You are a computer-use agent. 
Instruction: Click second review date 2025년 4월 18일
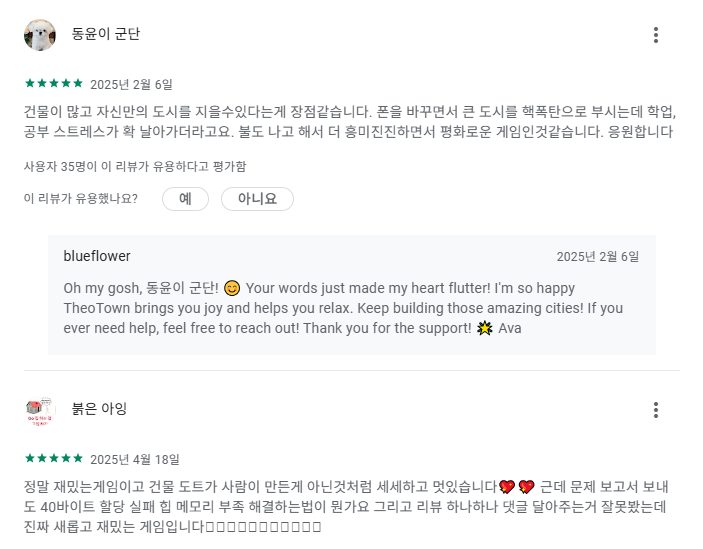coord(135,459)
